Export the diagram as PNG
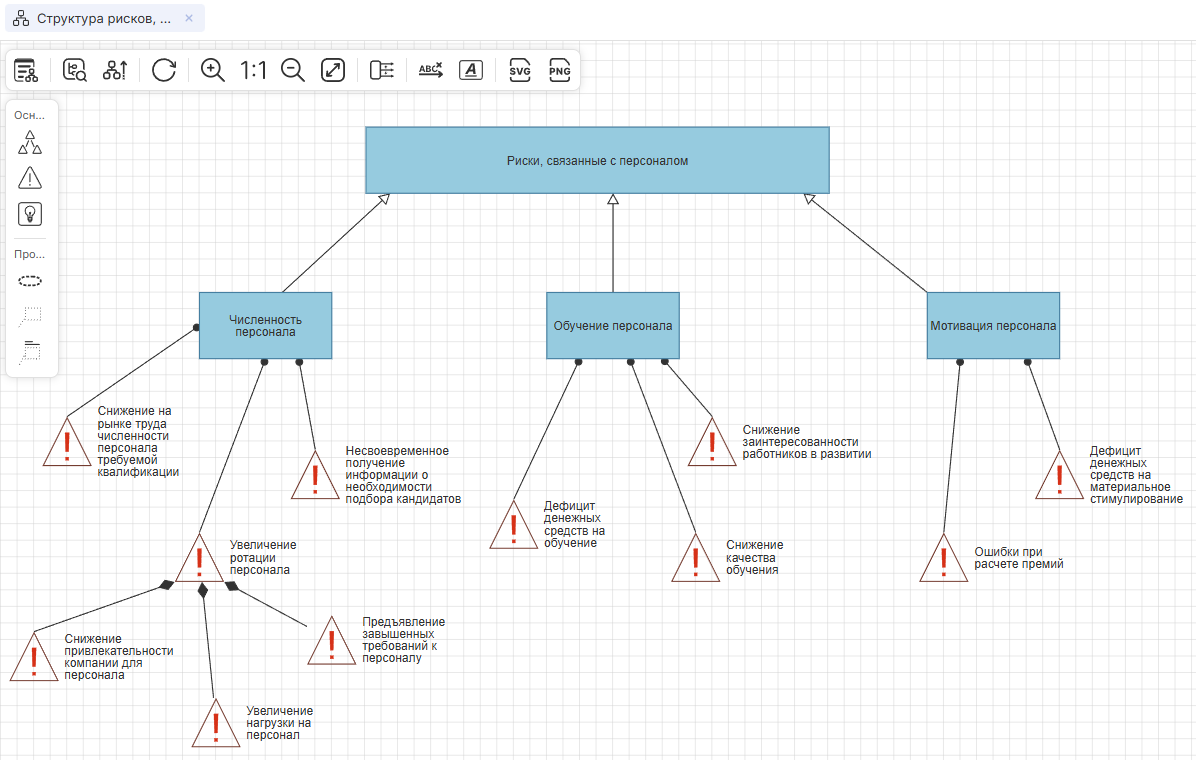 pyautogui.click(x=559, y=70)
